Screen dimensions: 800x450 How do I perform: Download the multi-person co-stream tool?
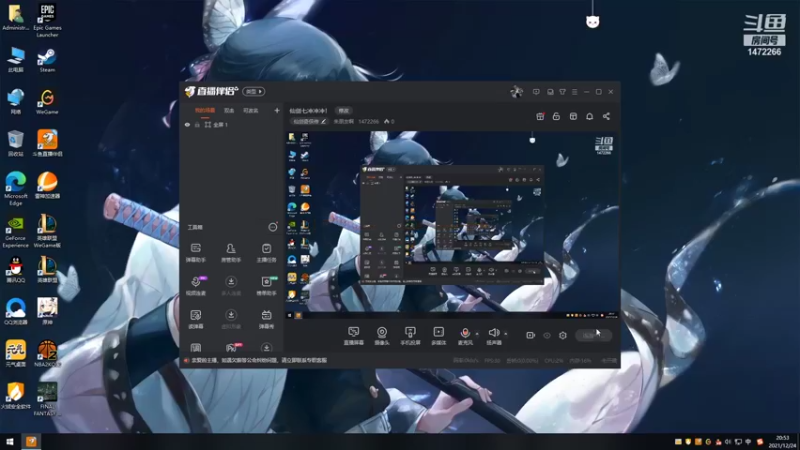[231, 285]
